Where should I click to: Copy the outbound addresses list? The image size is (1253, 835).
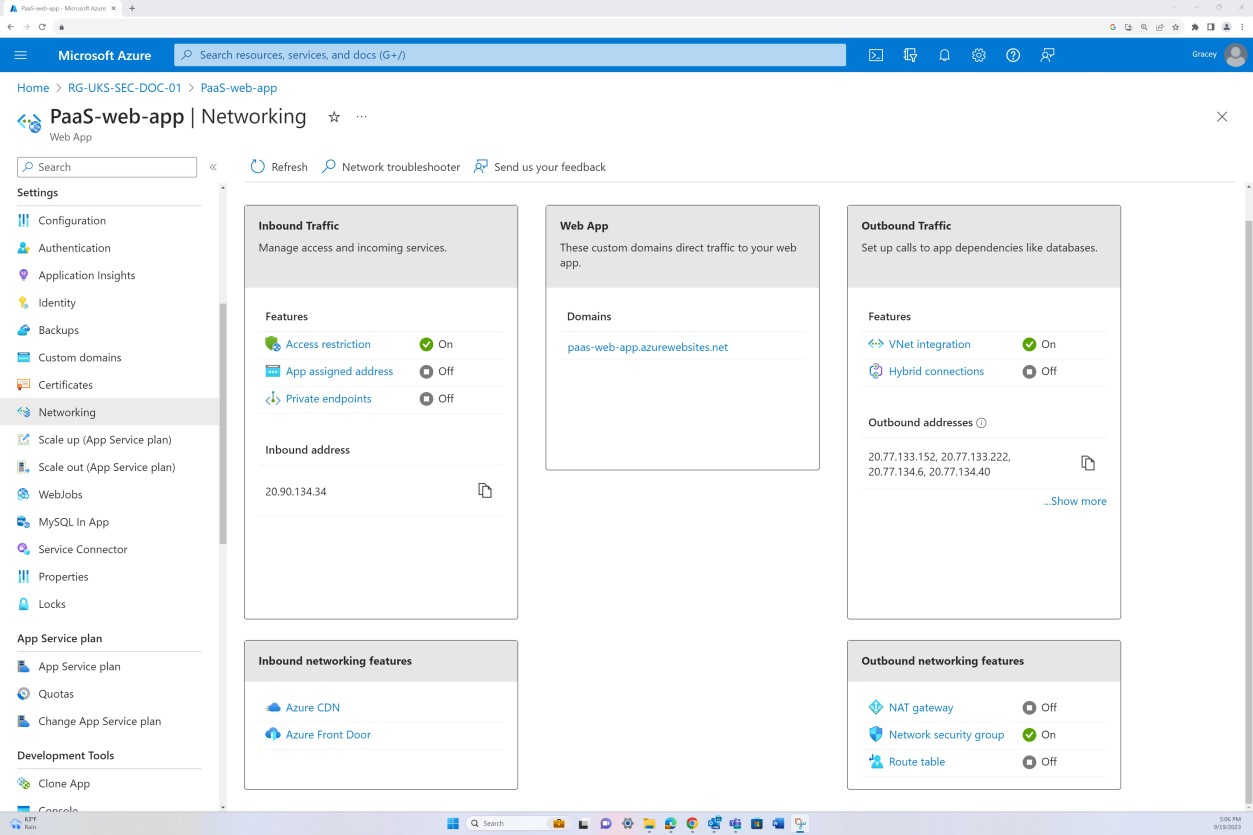pos(1089,462)
